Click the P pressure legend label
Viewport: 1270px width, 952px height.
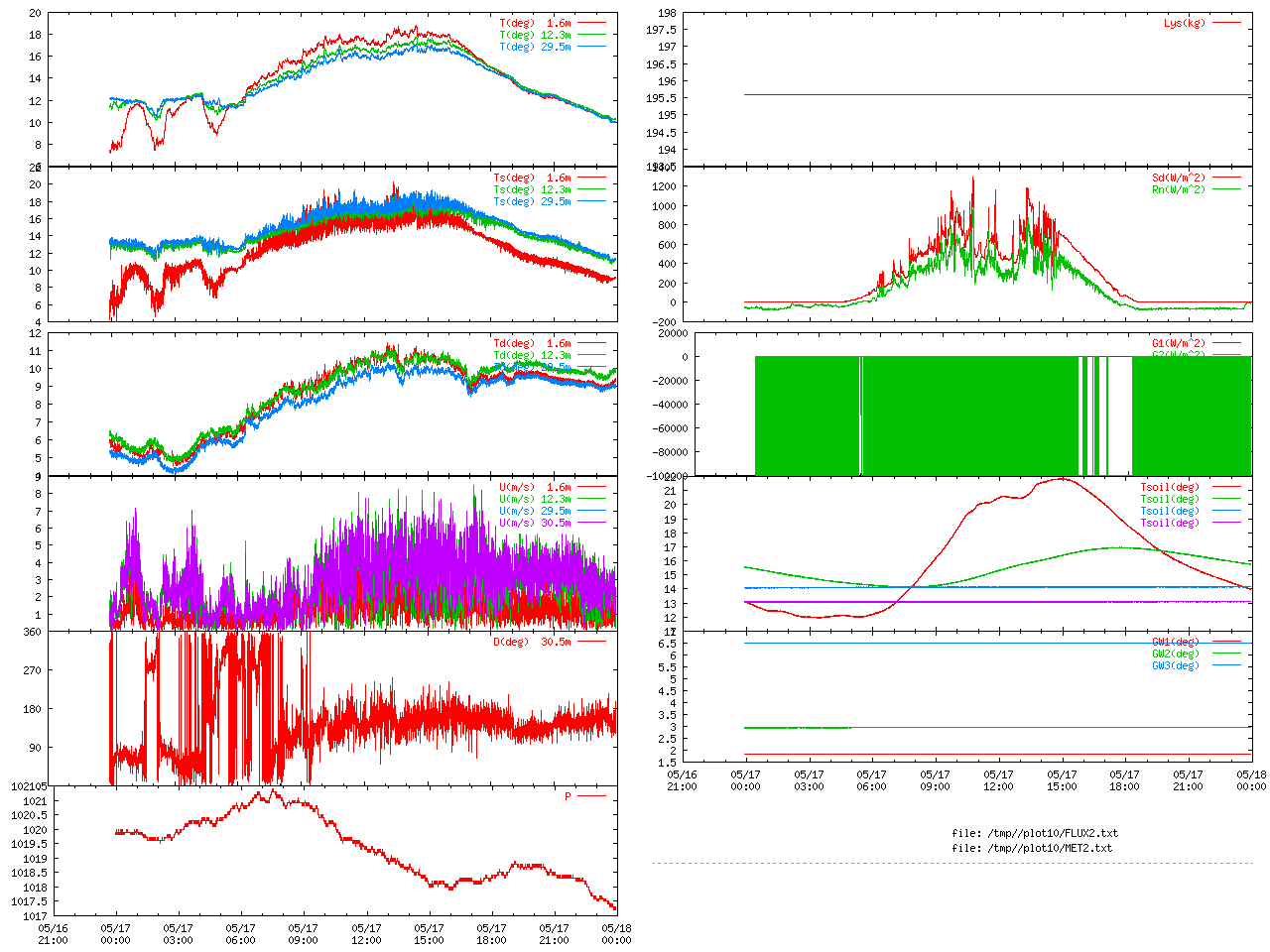click(569, 796)
